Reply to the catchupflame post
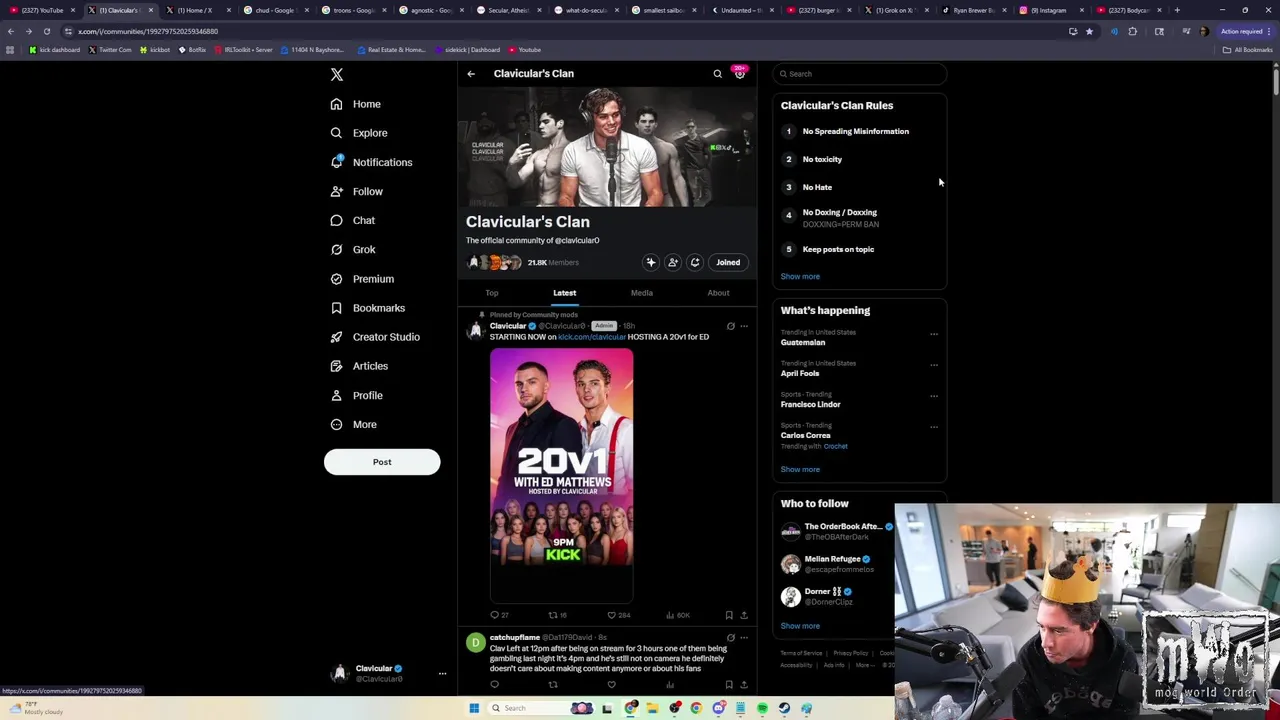The height and width of the screenshot is (720, 1280). coord(494,685)
